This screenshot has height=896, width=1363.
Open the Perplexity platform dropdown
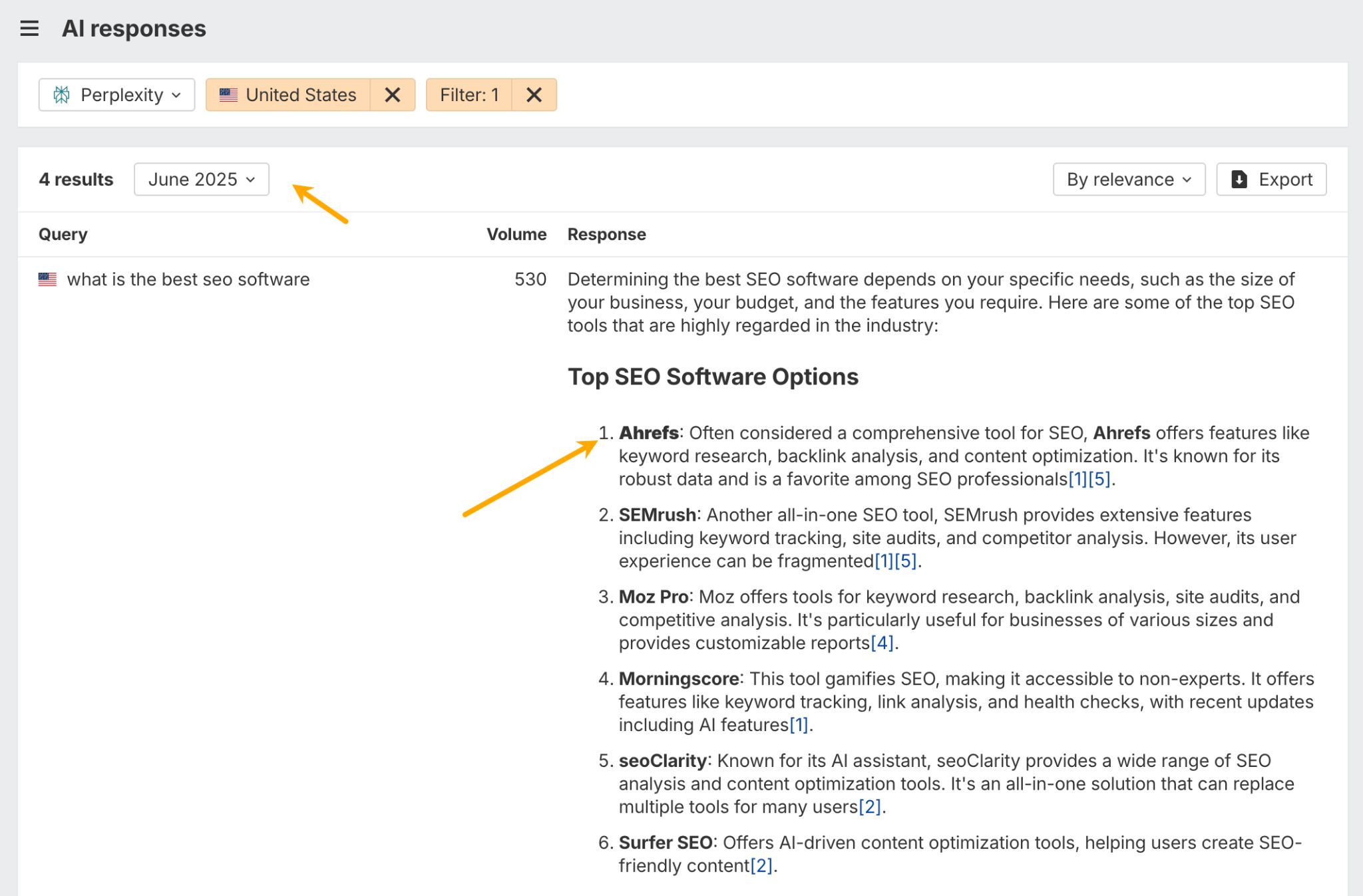coord(117,94)
